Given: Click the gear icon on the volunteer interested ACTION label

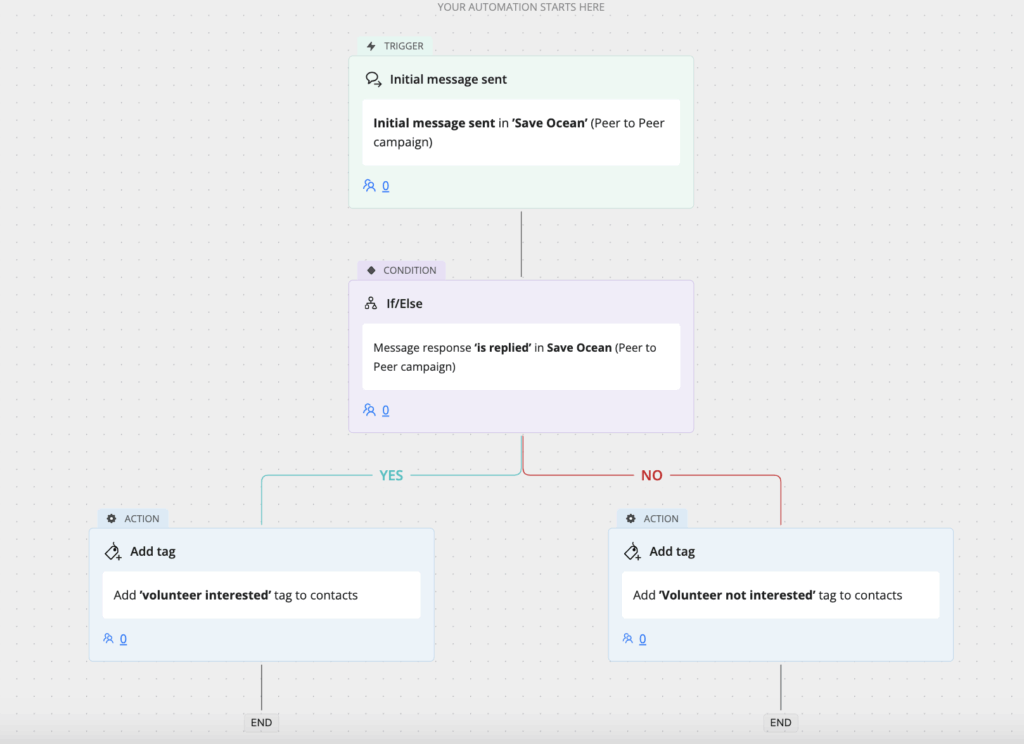Looking at the screenshot, I should pyautogui.click(x=112, y=519).
